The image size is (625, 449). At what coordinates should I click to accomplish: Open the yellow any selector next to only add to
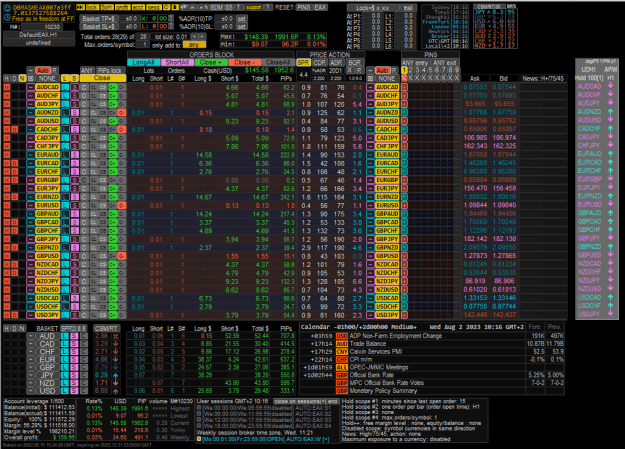click(x=194, y=45)
